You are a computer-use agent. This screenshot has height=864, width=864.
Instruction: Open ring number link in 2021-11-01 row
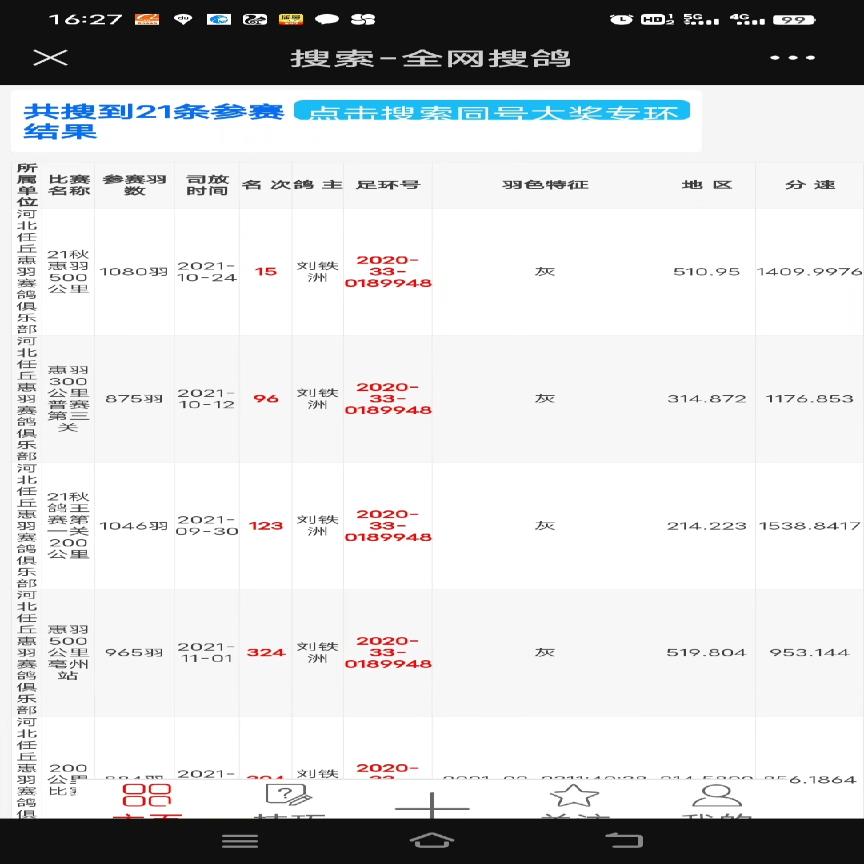[x=388, y=652]
